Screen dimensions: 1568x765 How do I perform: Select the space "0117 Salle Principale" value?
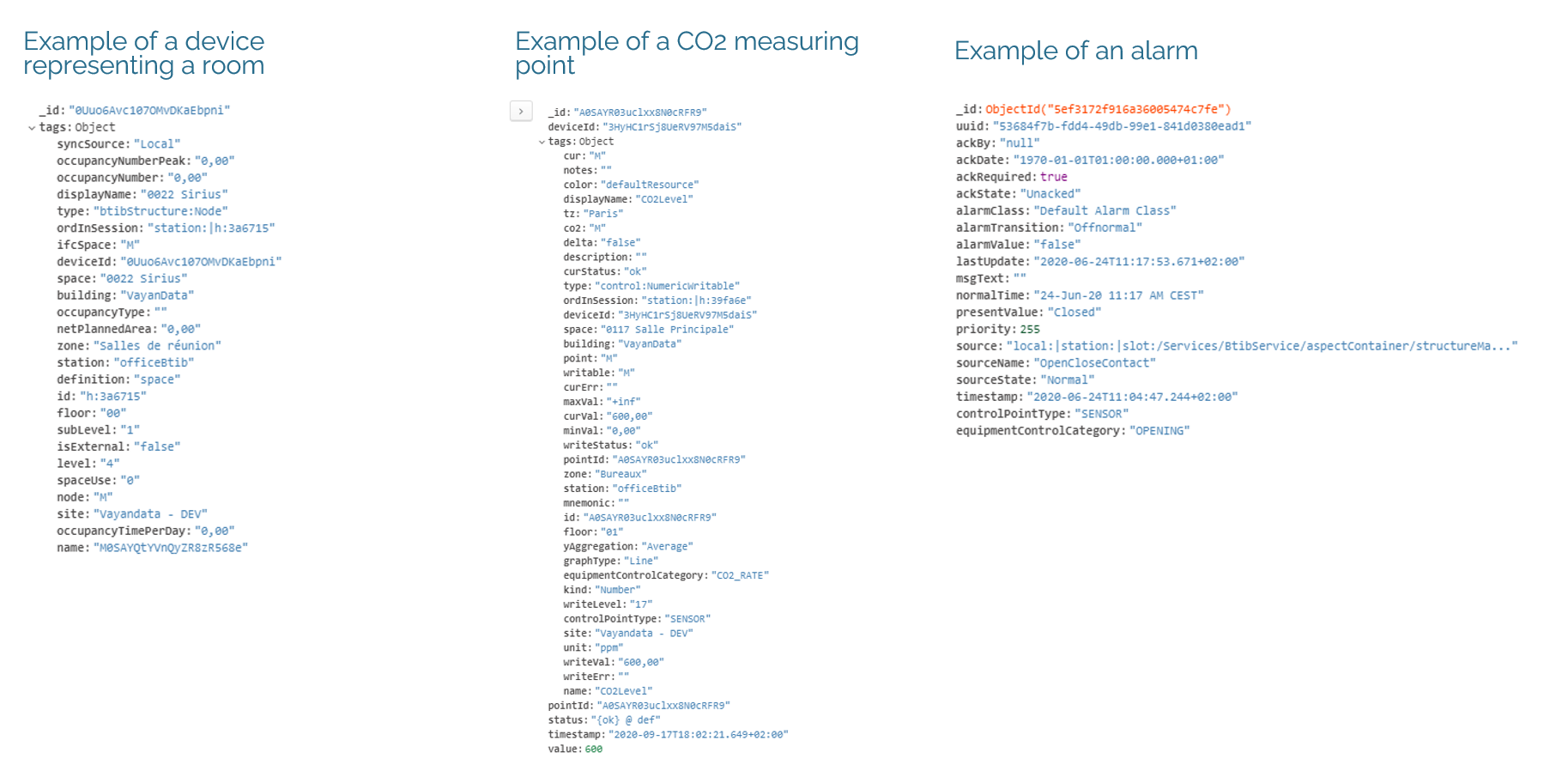pos(667,330)
